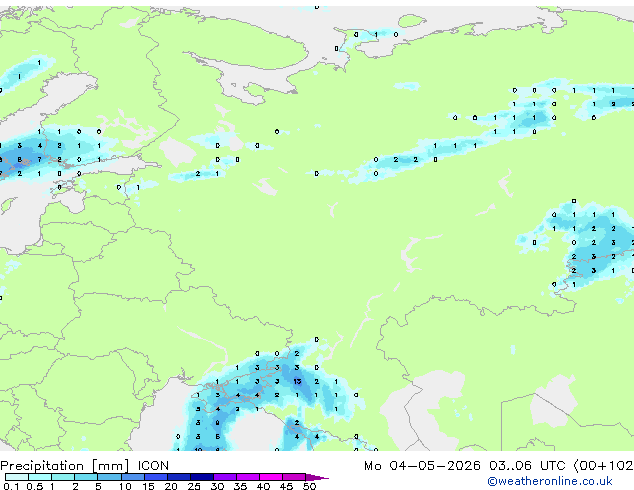Screen dimensions: 634x490
Task: Click the legend arrow tip above 50
Action: click(x=317, y=477)
